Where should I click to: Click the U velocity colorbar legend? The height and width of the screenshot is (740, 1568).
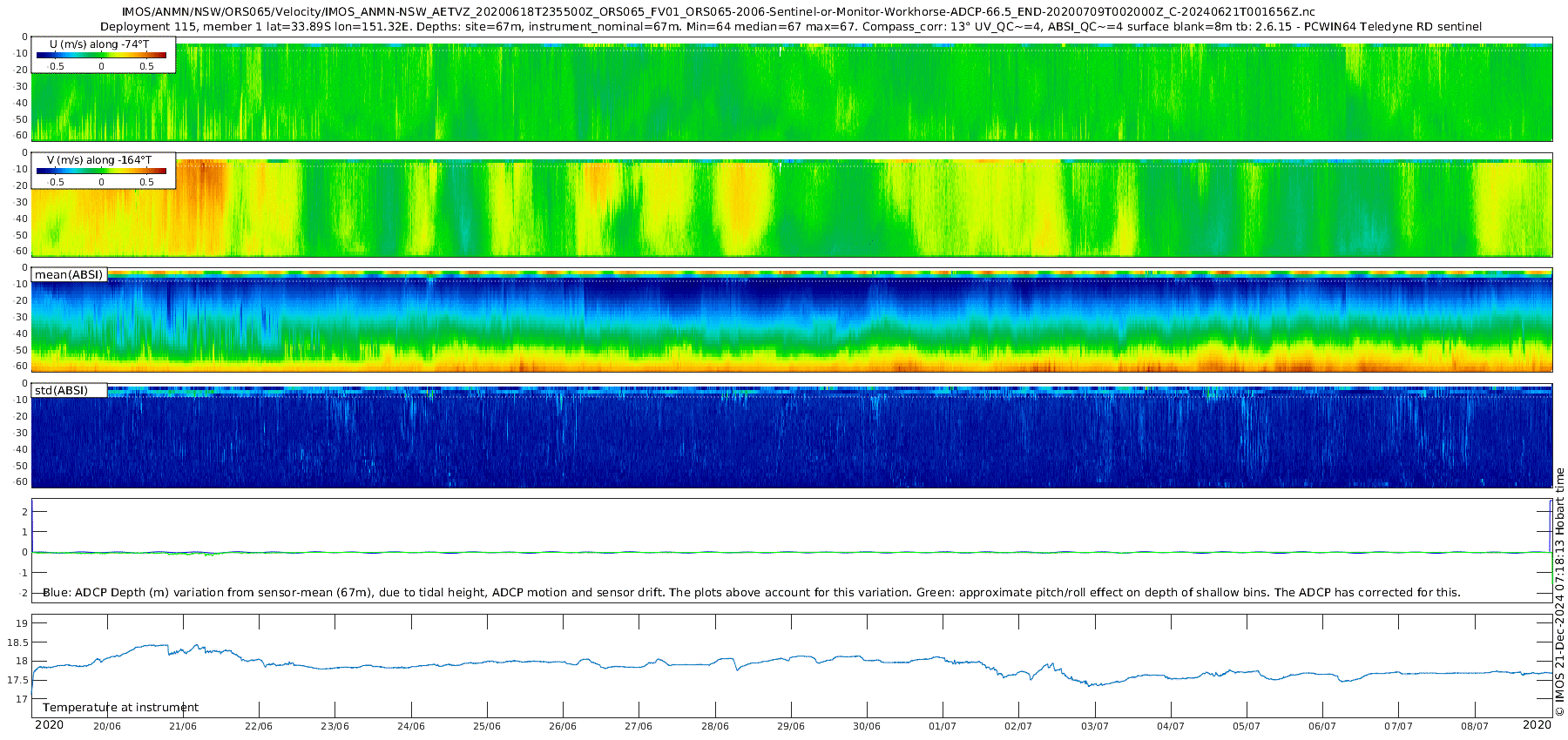point(101,56)
